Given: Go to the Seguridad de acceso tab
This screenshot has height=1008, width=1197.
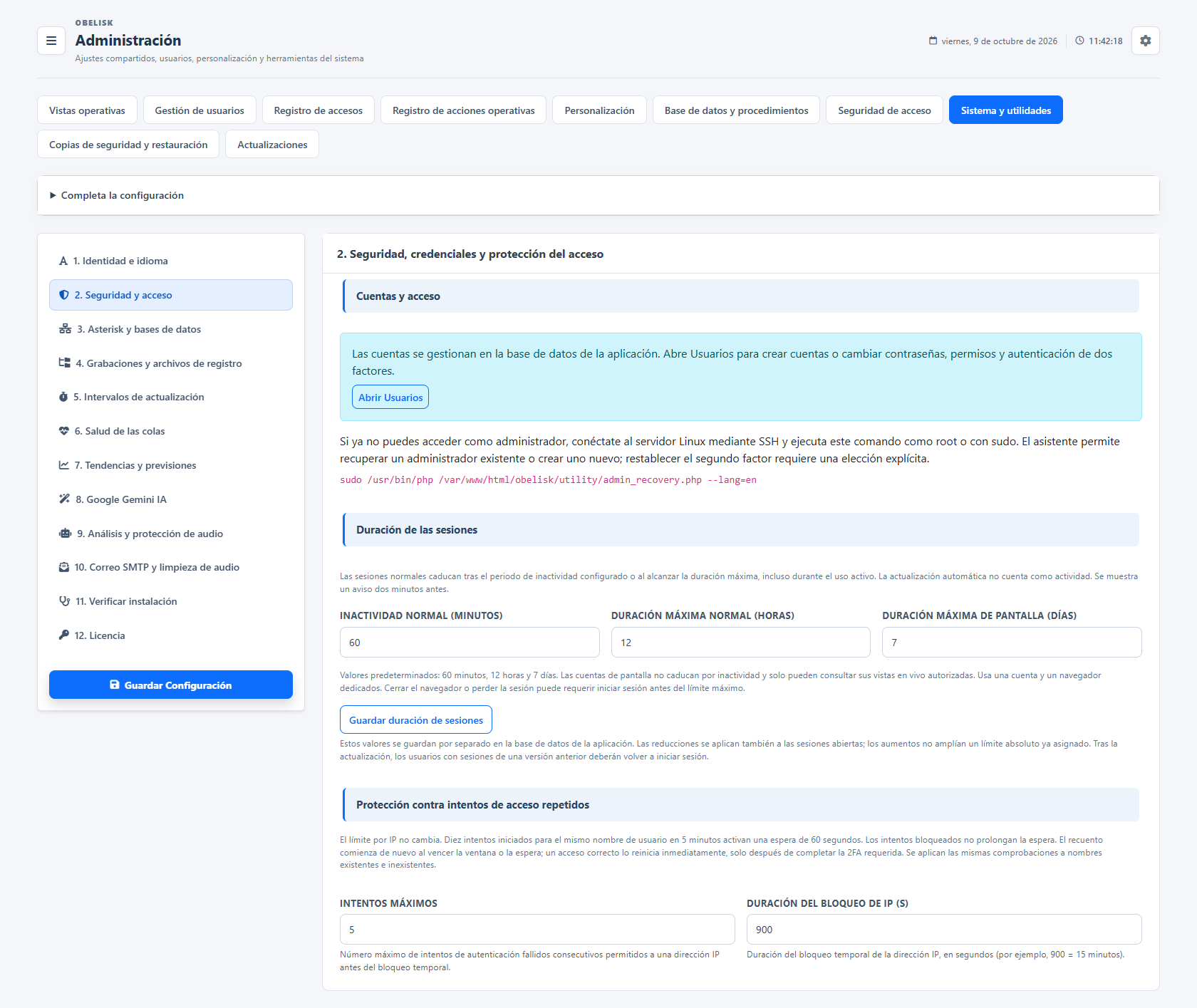Looking at the screenshot, I should (884, 110).
